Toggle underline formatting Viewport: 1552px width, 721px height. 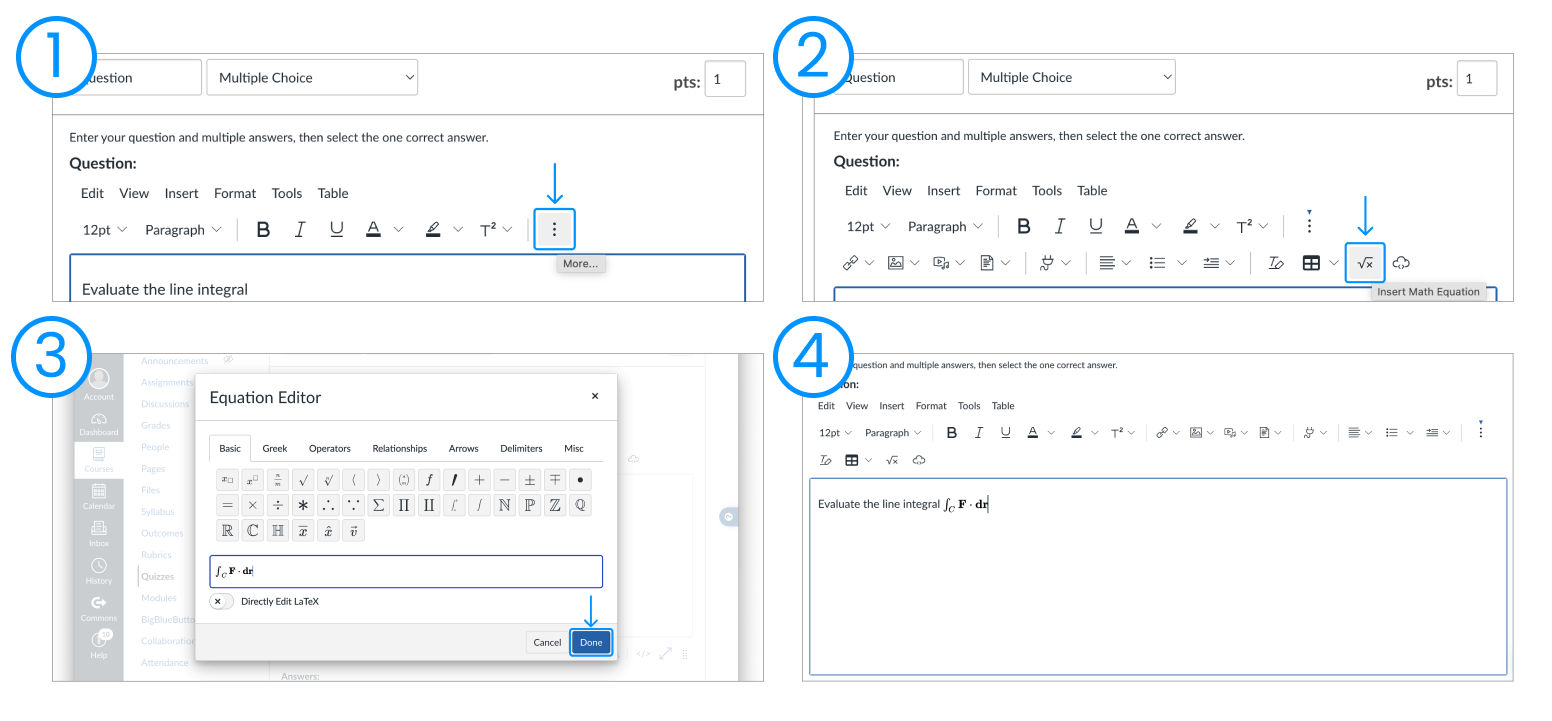[1095, 226]
